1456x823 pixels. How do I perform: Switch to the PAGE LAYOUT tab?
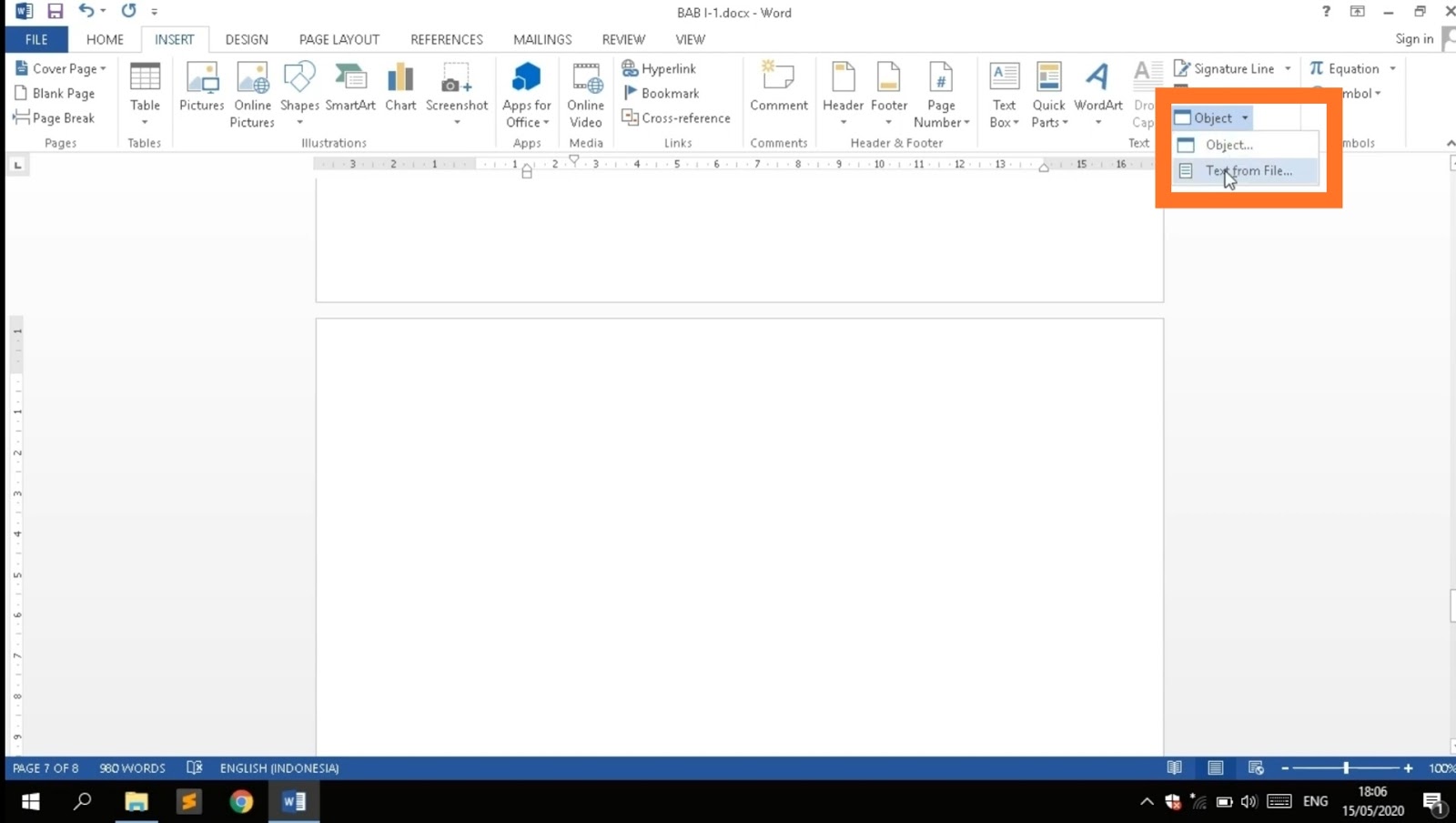click(339, 39)
